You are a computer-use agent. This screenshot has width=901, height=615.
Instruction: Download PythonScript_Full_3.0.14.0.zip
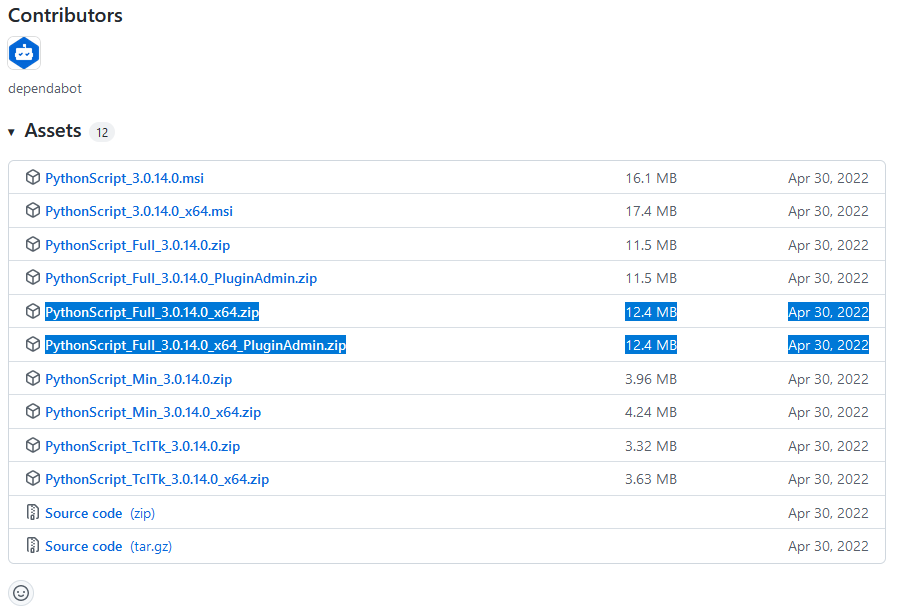pos(137,245)
